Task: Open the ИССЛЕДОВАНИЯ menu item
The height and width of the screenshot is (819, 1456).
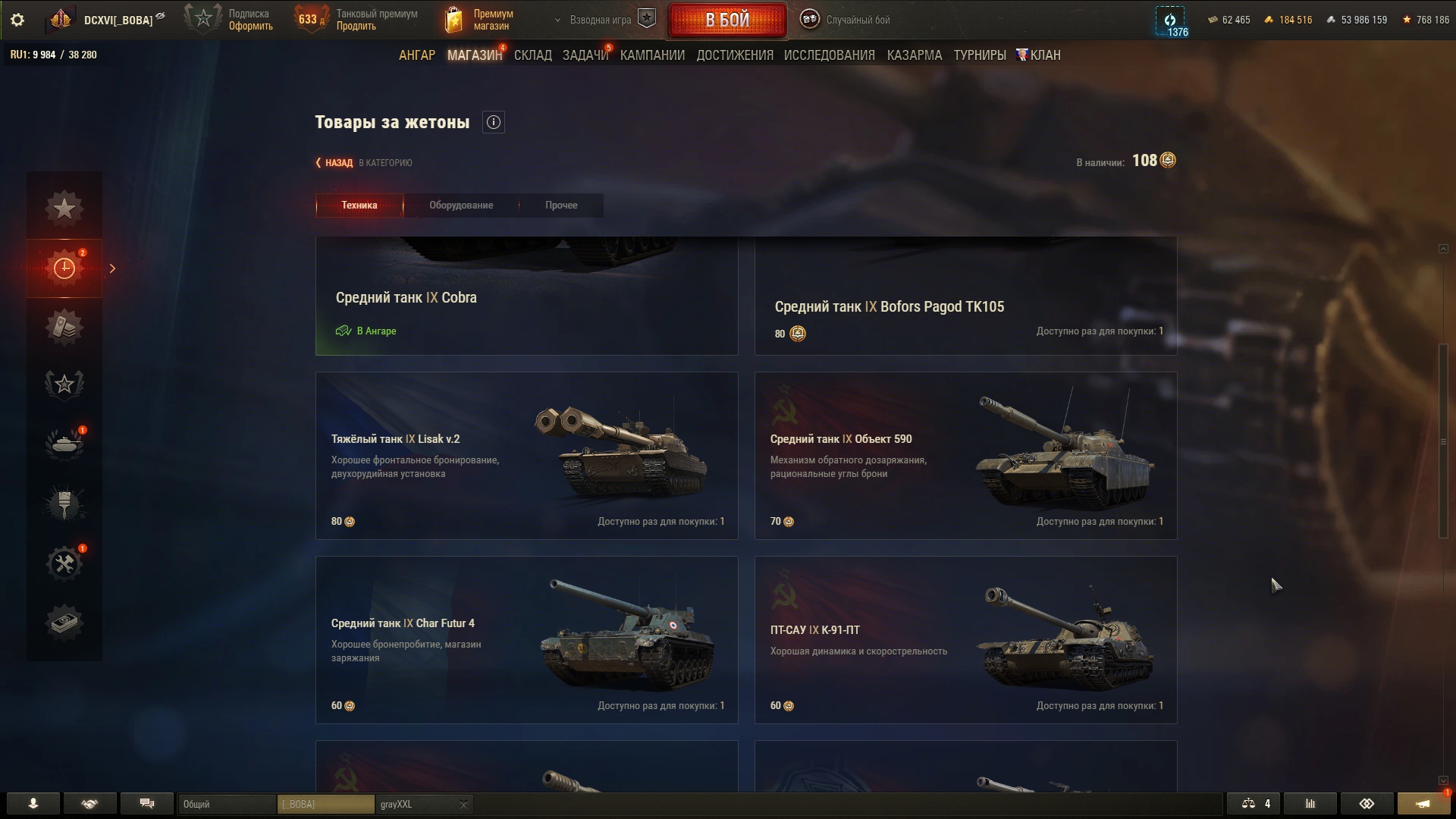Action: 829,55
